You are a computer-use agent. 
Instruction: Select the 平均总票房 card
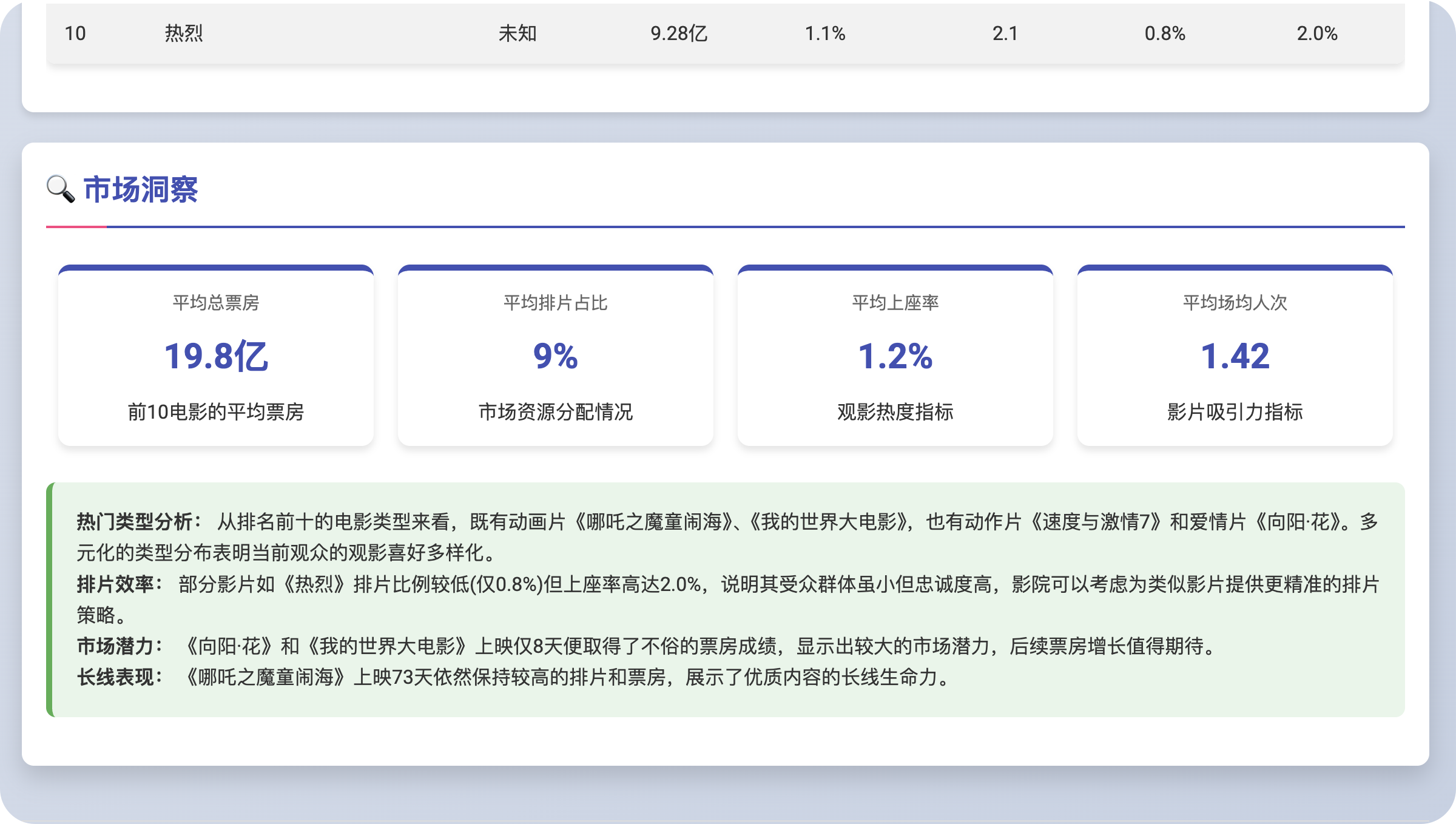pos(215,302)
